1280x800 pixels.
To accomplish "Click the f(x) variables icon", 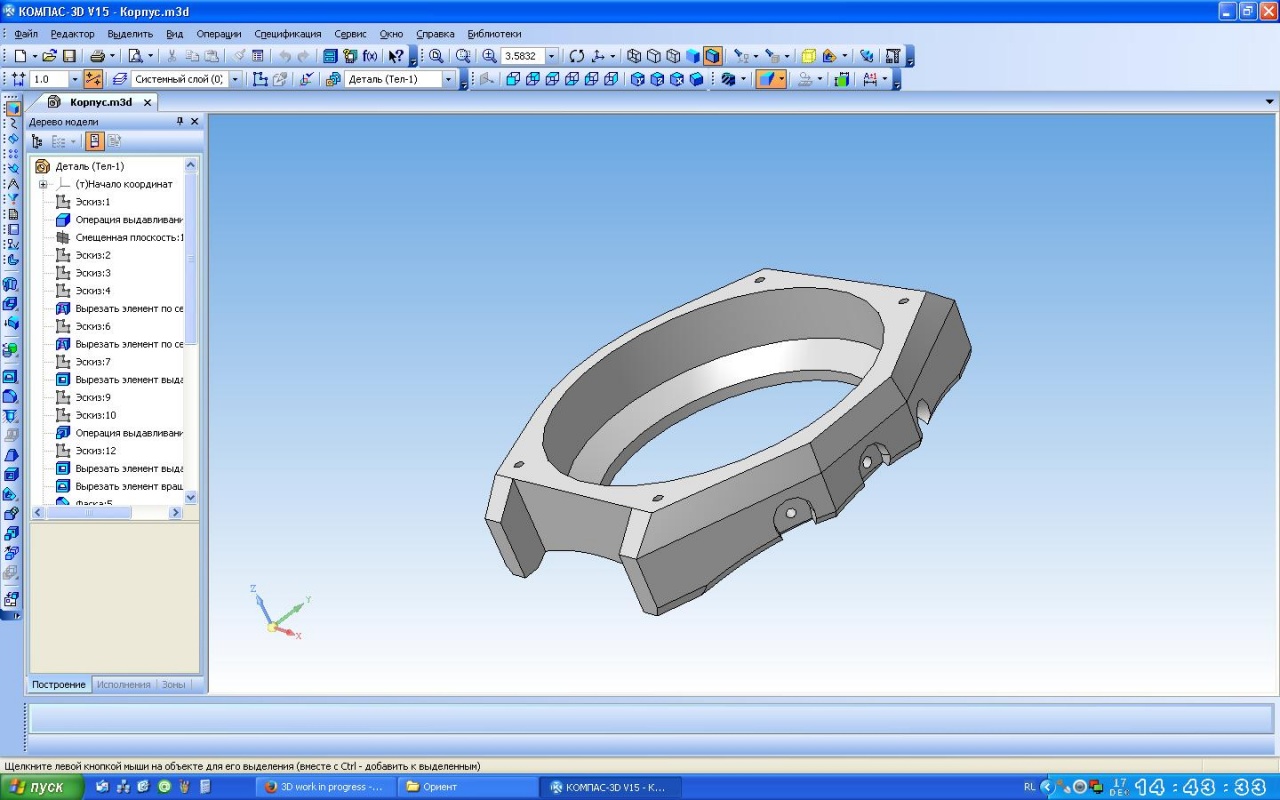I will 370,56.
